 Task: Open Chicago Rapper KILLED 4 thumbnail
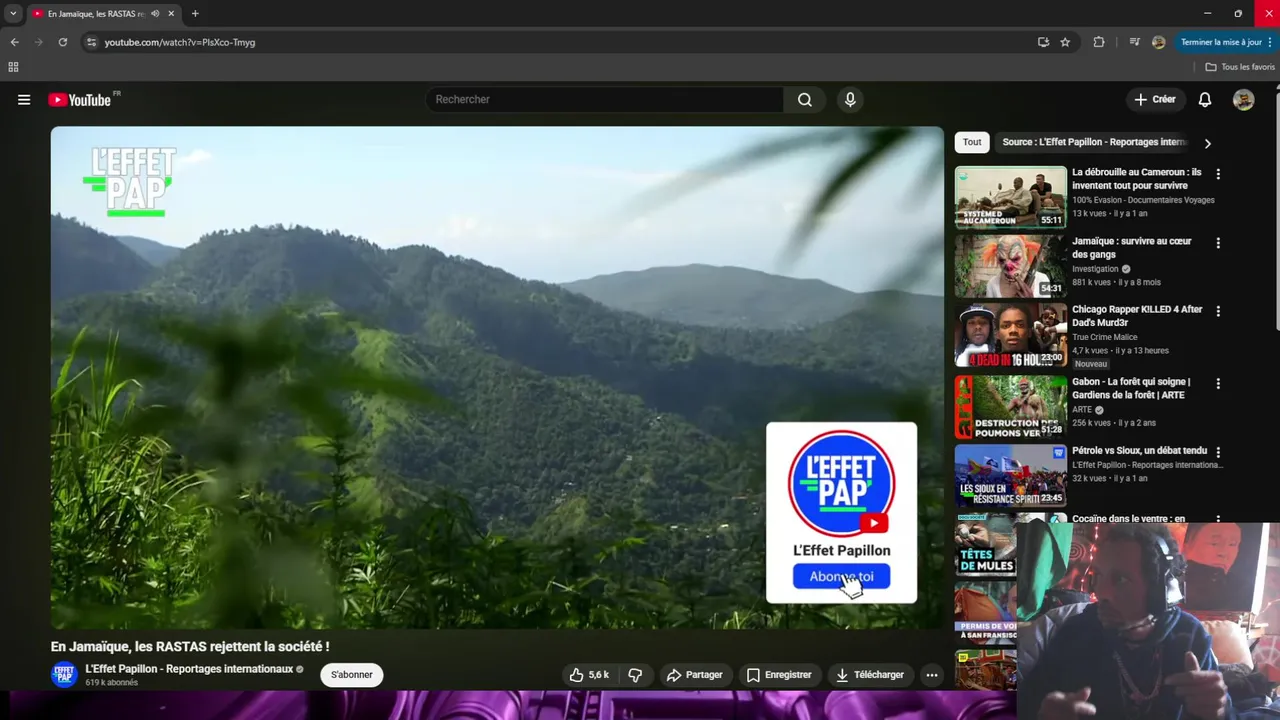pyautogui.click(x=1011, y=336)
